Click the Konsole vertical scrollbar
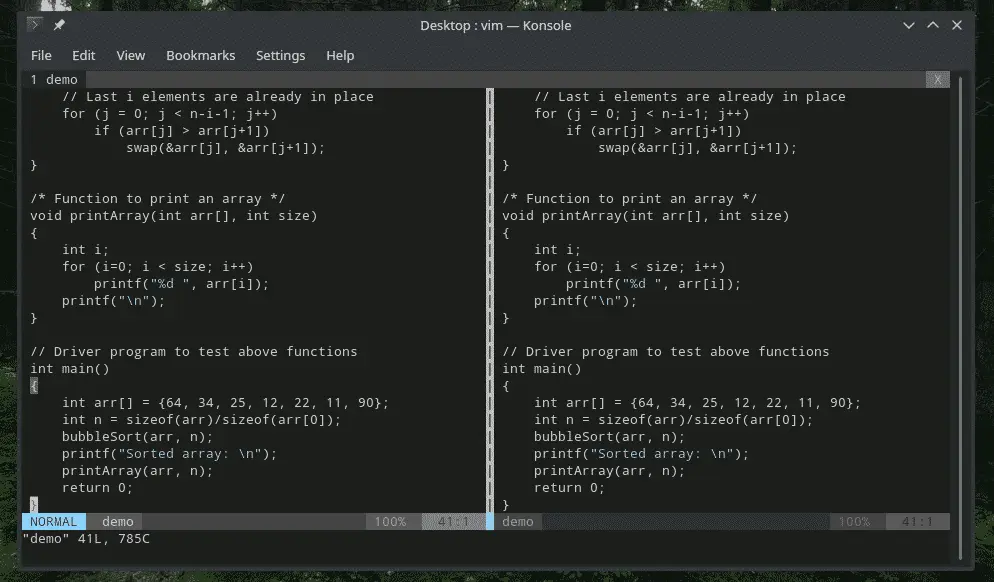994x582 pixels. (960, 317)
